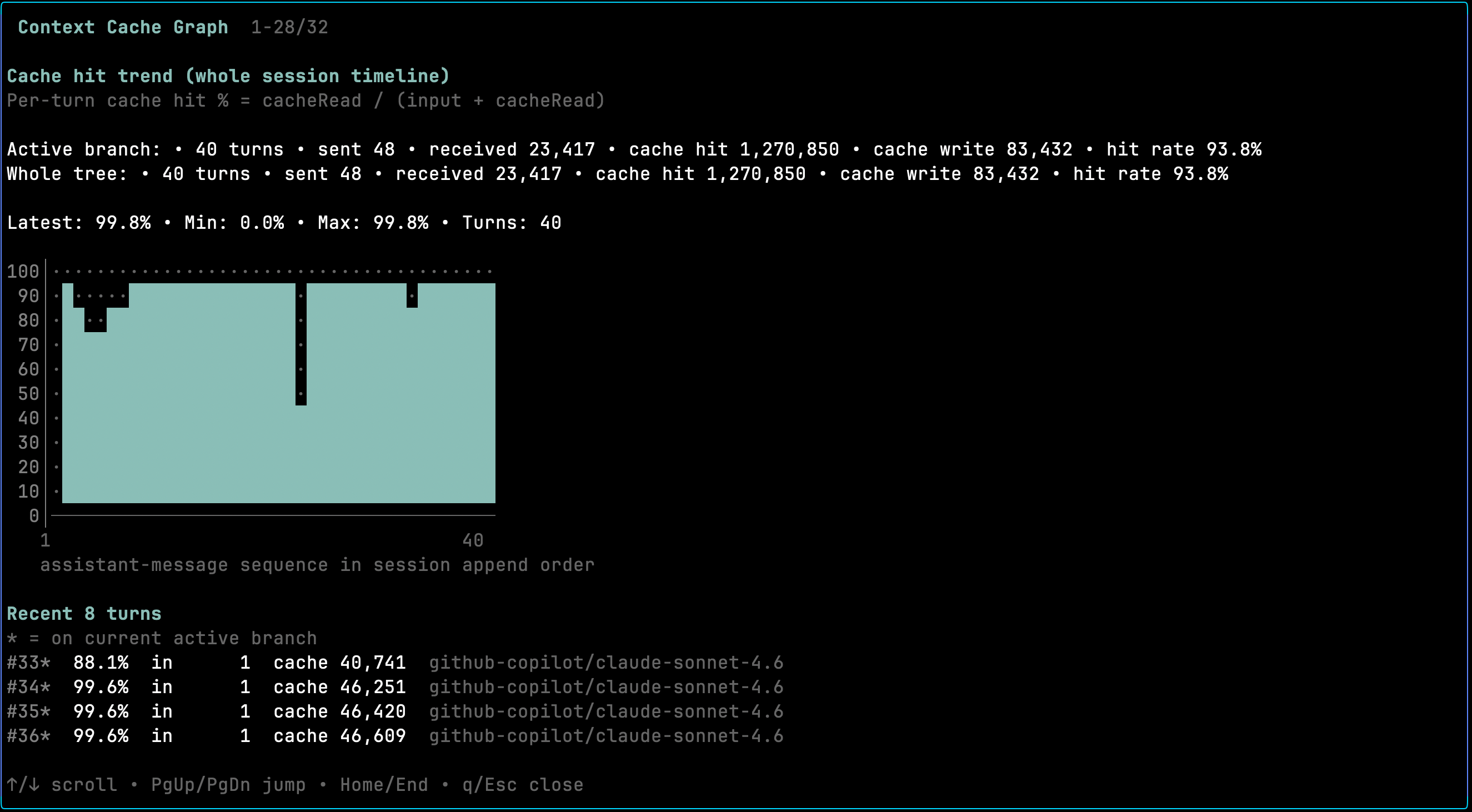Viewport: 1472px width, 812px height.
Task: Select turn row #33* with 88.1%
Action: (x=395, y=662)
